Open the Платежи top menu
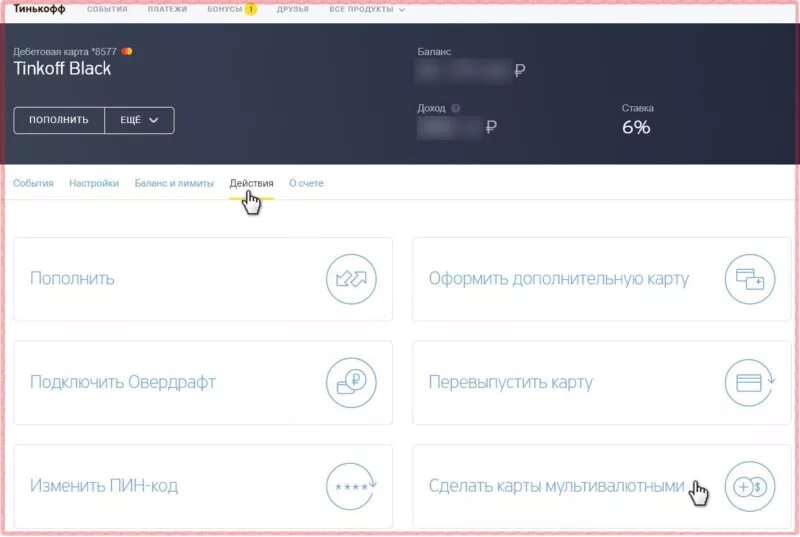The image size is (800, 537). [167, 9]
